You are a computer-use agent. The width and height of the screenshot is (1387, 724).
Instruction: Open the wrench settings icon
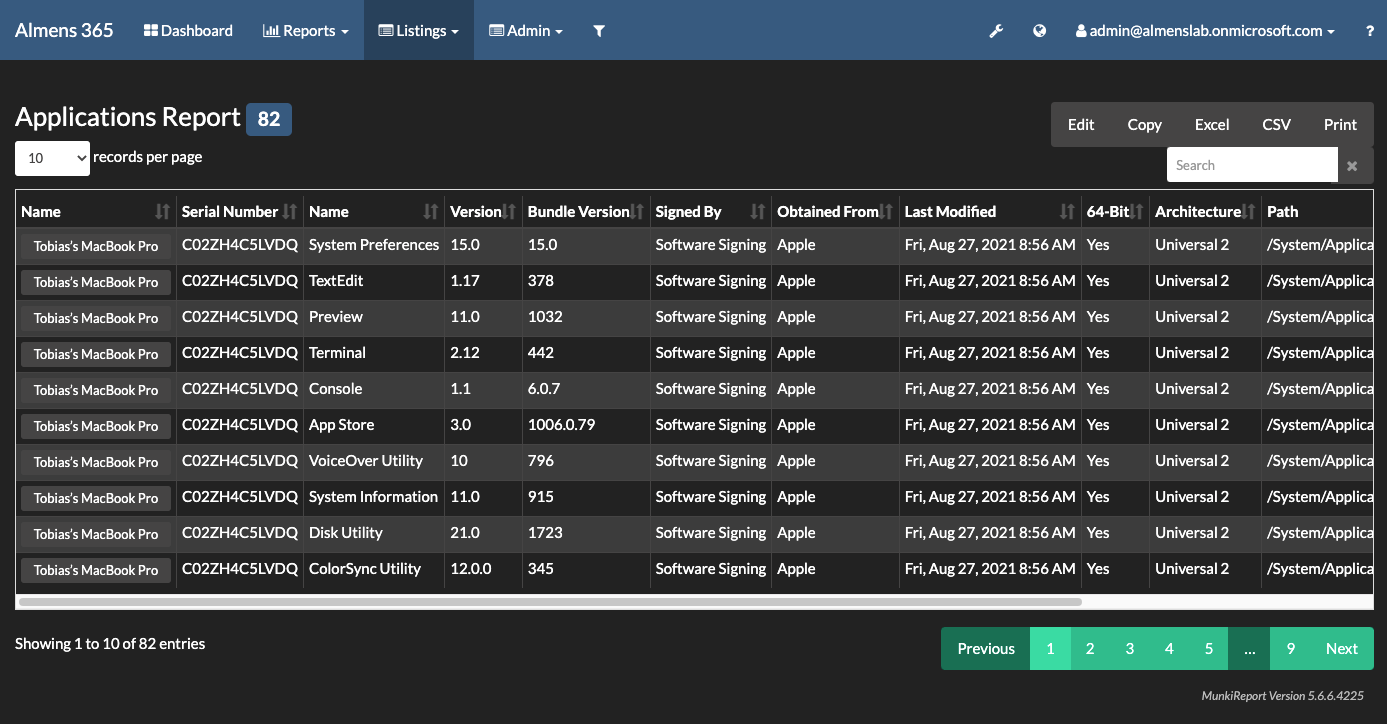(x=996, y=31)
